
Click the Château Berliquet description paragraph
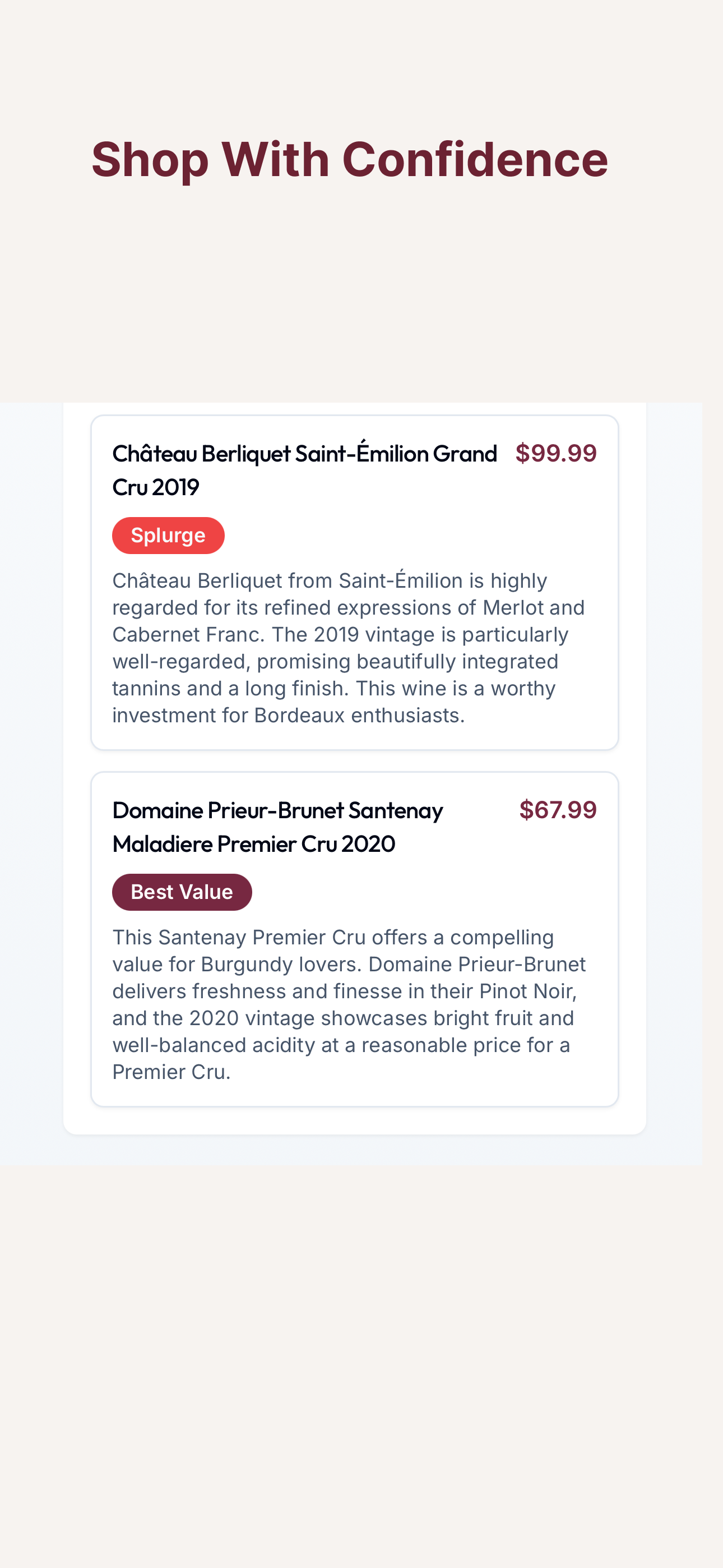tap(349, 648)
